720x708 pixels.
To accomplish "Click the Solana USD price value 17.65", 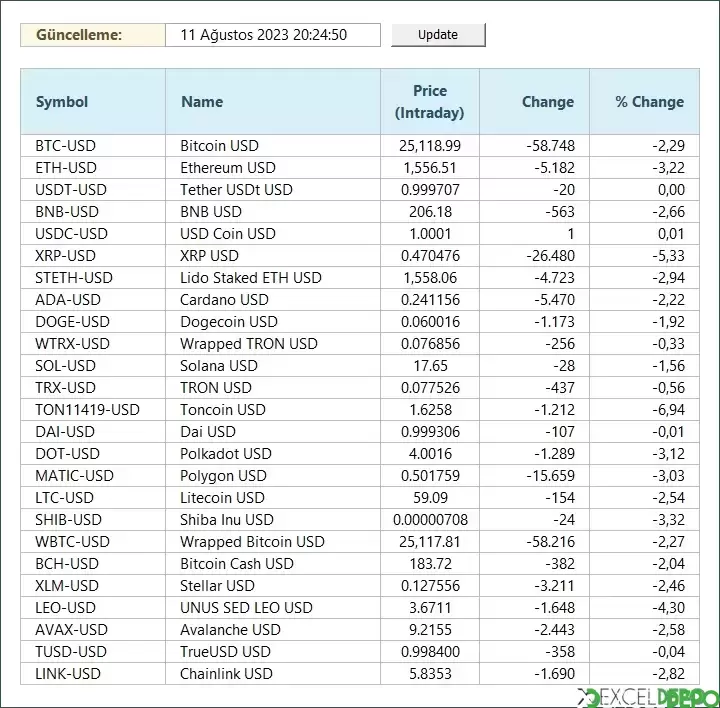I will tap(430, 366).
